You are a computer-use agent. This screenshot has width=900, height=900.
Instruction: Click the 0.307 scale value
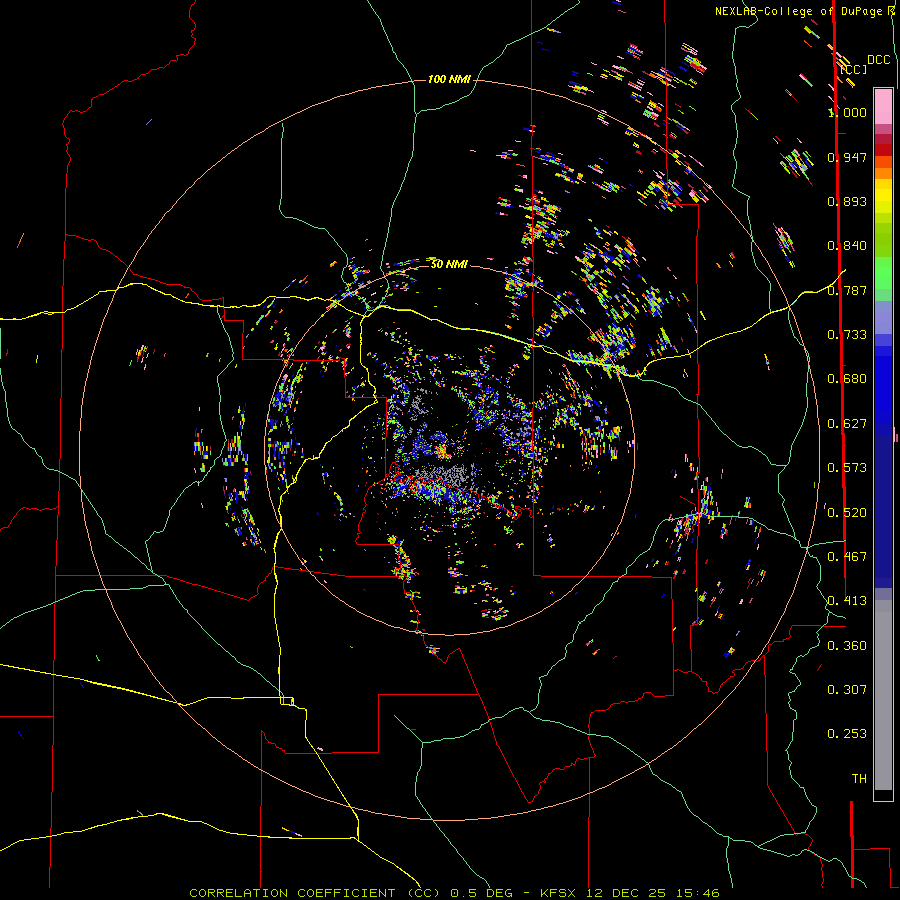click(x=847, y=690)
